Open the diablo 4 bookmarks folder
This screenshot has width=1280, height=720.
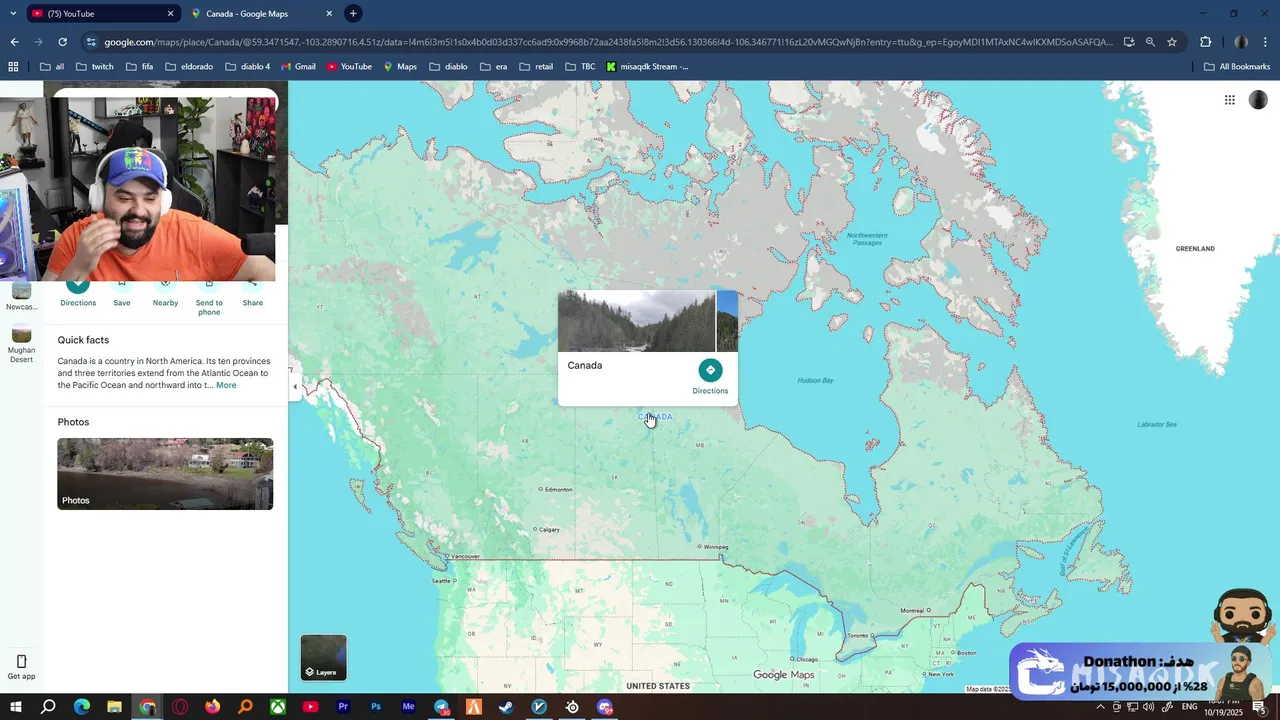247,67
